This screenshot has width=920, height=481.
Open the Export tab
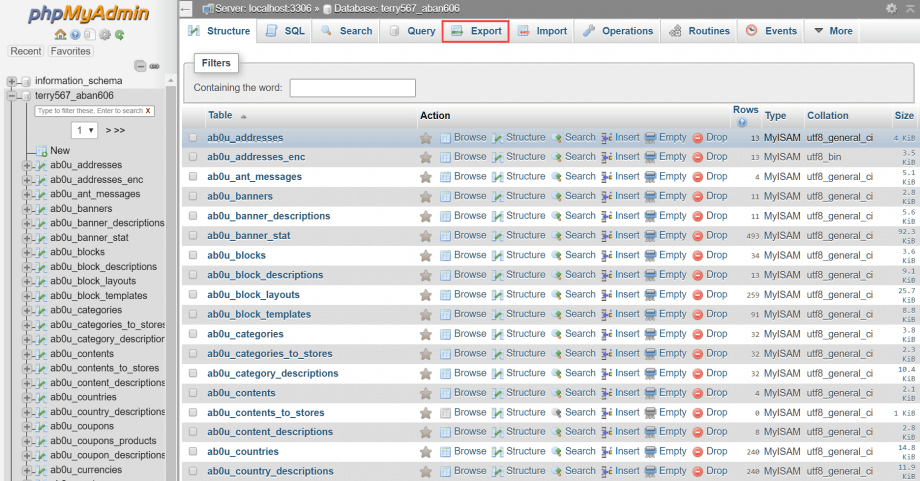pyautogui.click(x=476, y=31)
